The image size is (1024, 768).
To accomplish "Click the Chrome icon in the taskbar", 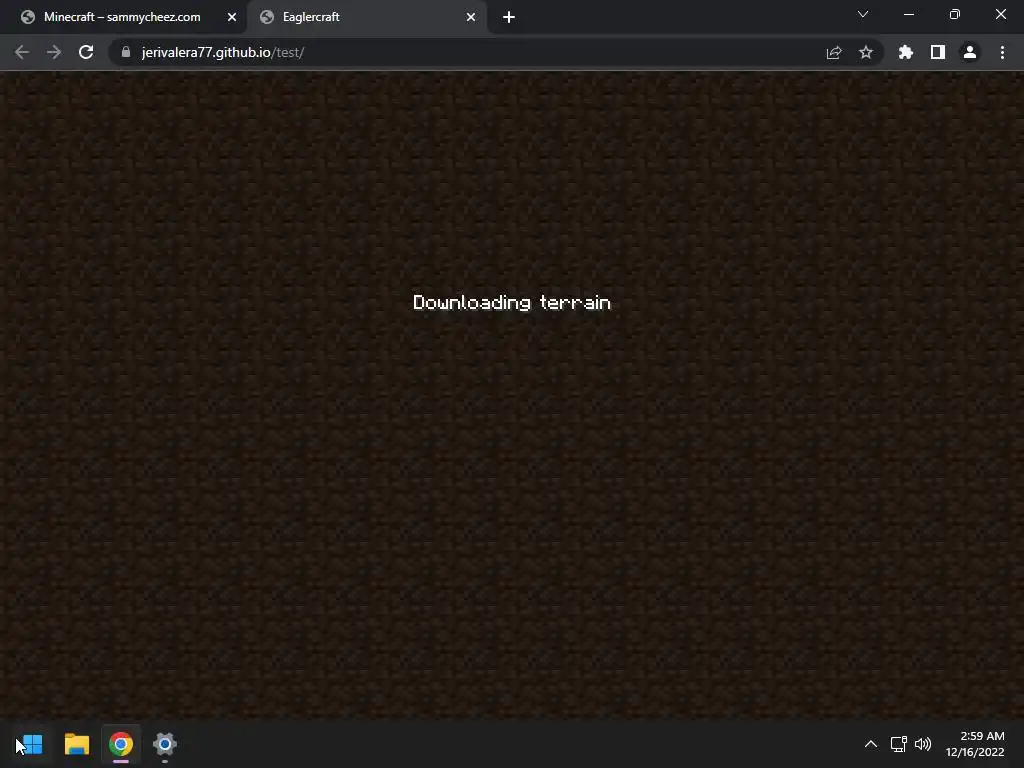I will 121,744.
